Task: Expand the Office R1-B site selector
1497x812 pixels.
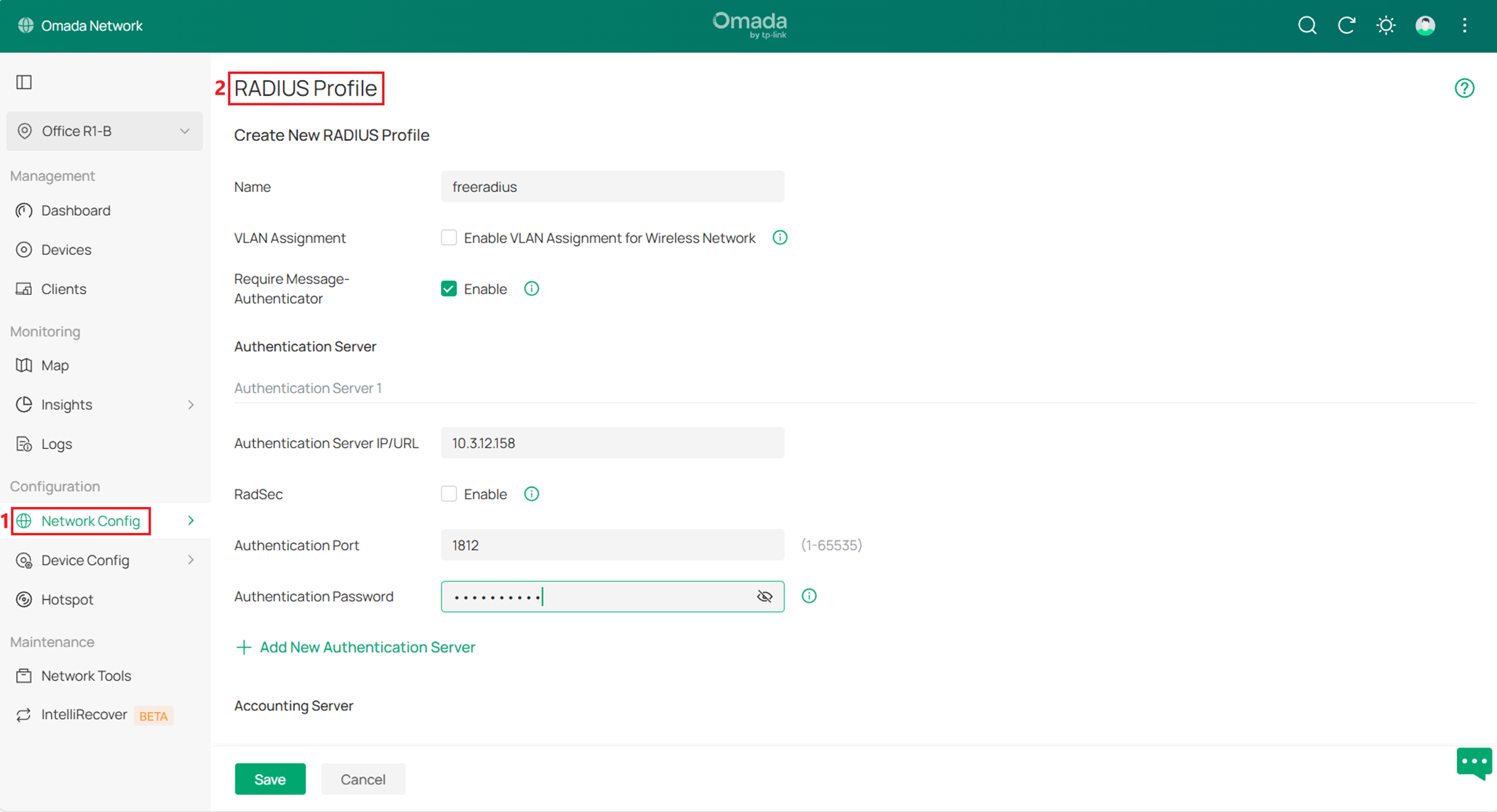Action: 184,131
